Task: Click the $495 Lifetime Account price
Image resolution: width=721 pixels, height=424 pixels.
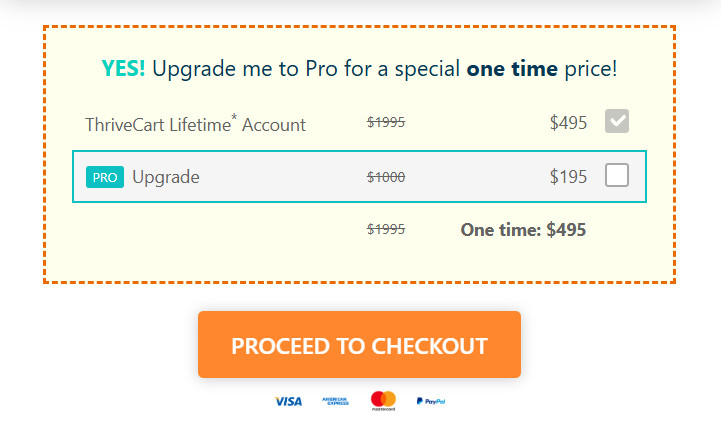Action: point(568,123)
